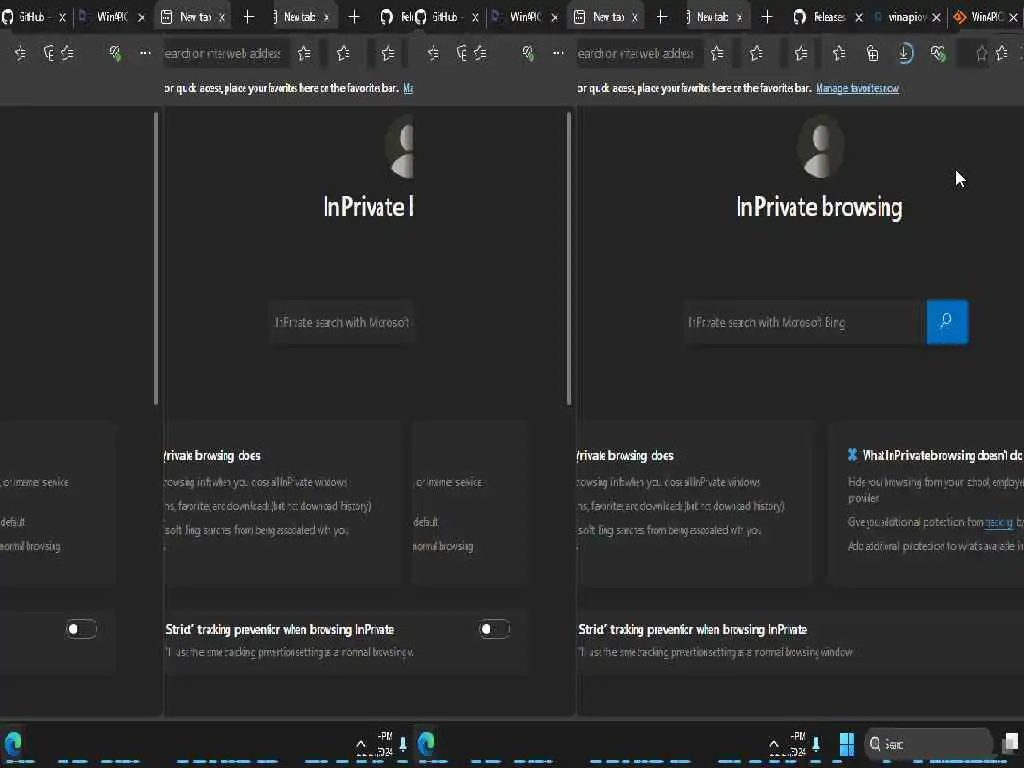This screenshot has width=1024, height=768.
Task: Close the Releases GitHub tab
Action: pyautogui.click(x=859, y=17)
